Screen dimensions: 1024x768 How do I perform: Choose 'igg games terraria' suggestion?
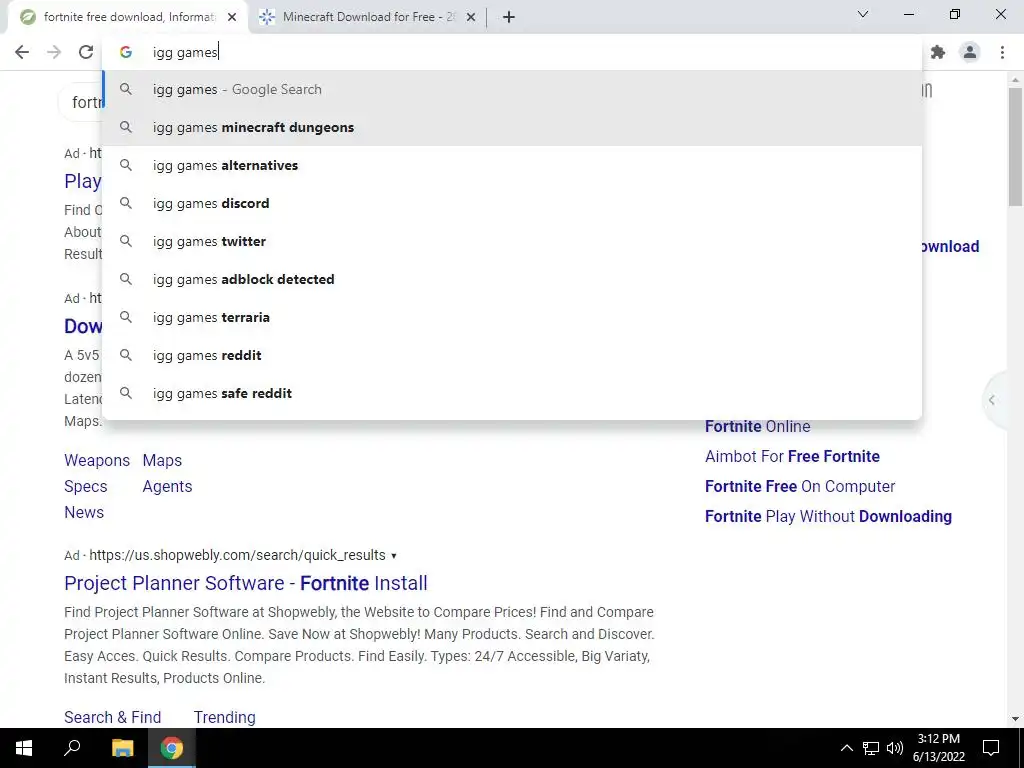click(x=513, y=317)
